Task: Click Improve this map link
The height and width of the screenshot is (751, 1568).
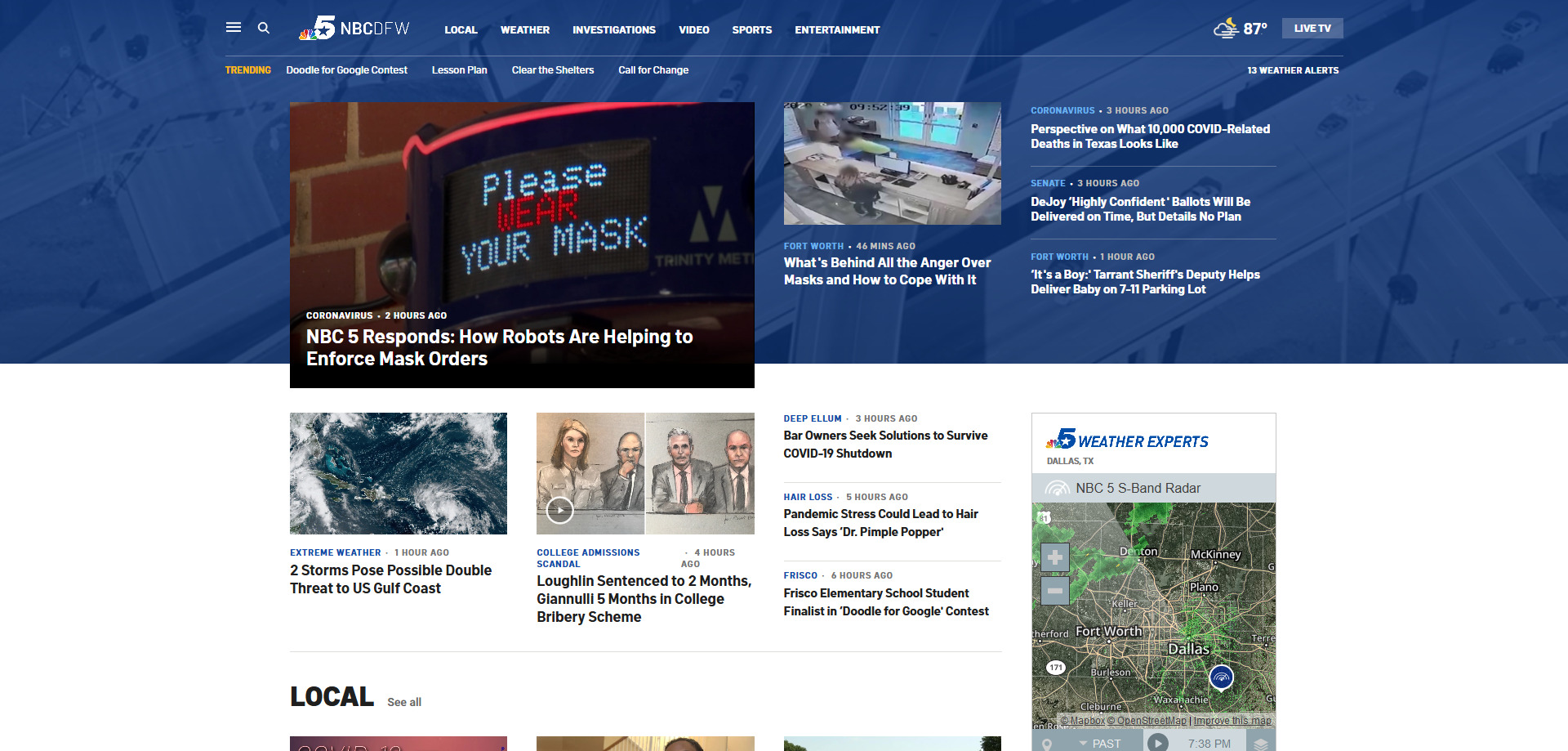Action: pyautogui.click(x=1232, y=721)
